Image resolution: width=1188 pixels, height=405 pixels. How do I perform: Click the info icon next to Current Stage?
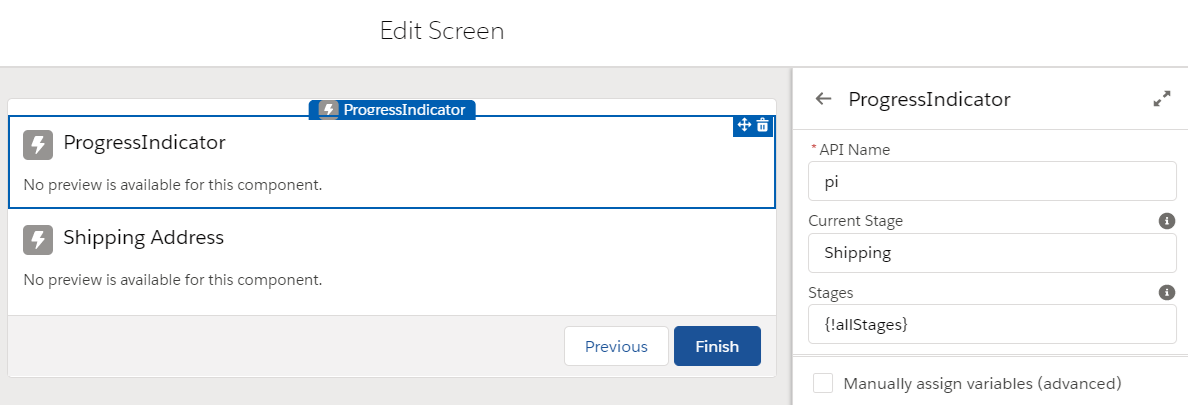pos(1167,221)
